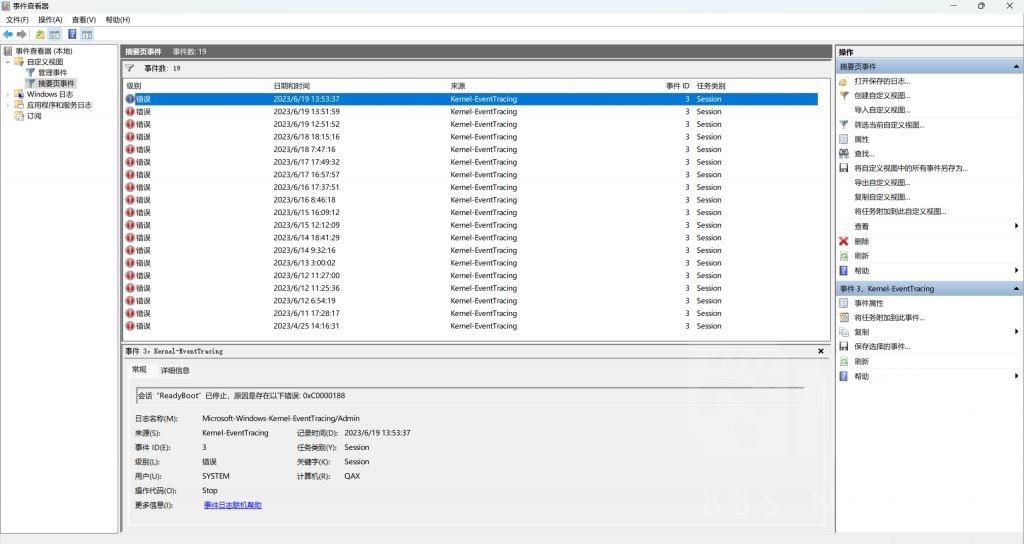Viewport: 1024px width, 544px height.
Task: Open the 复制 submenu arrow
Action: [1016, 332]
